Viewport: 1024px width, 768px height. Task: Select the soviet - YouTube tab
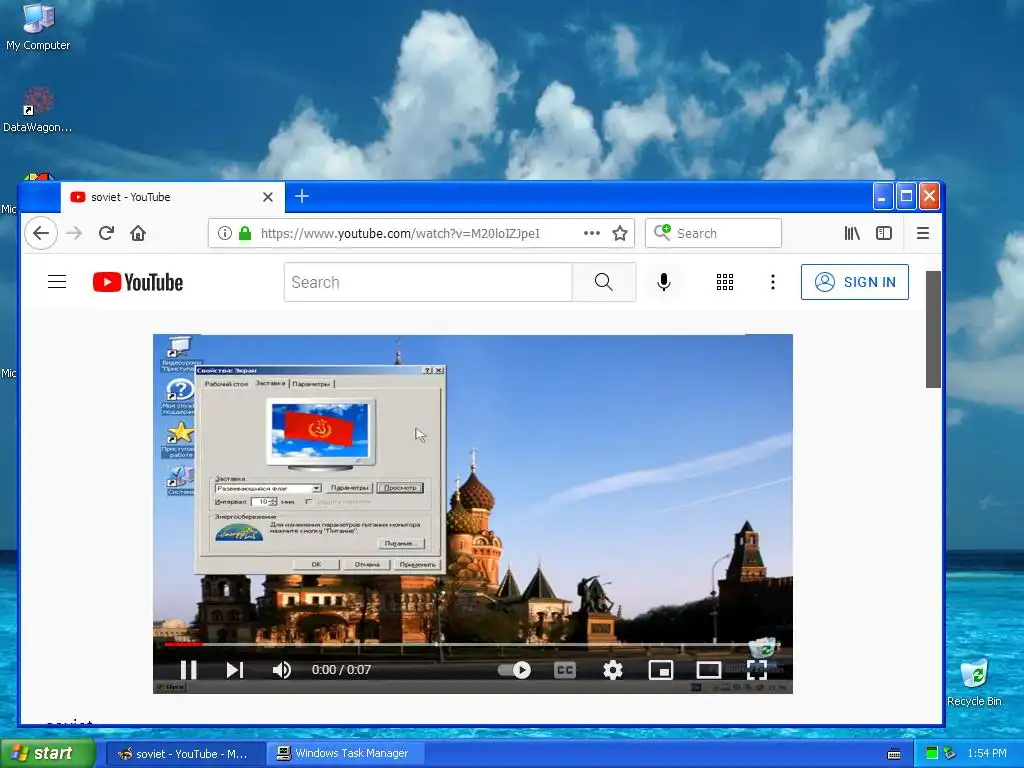172,197
